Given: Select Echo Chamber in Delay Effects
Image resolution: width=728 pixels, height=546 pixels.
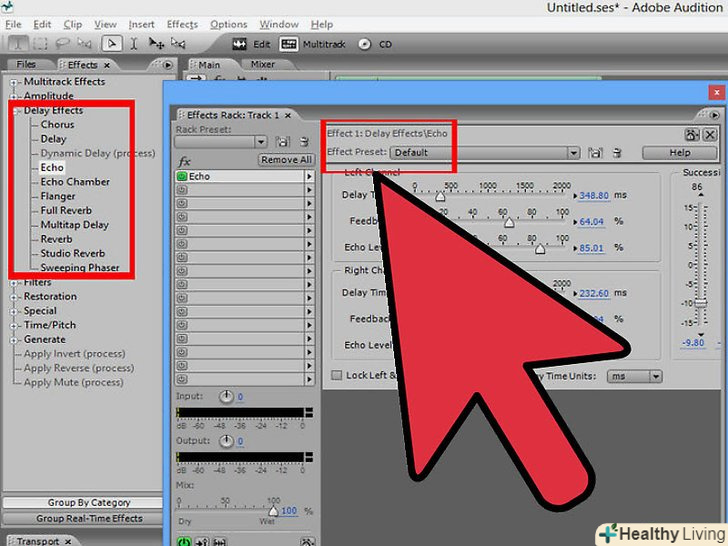Looking at the screenshot, I should click(75, 182).
